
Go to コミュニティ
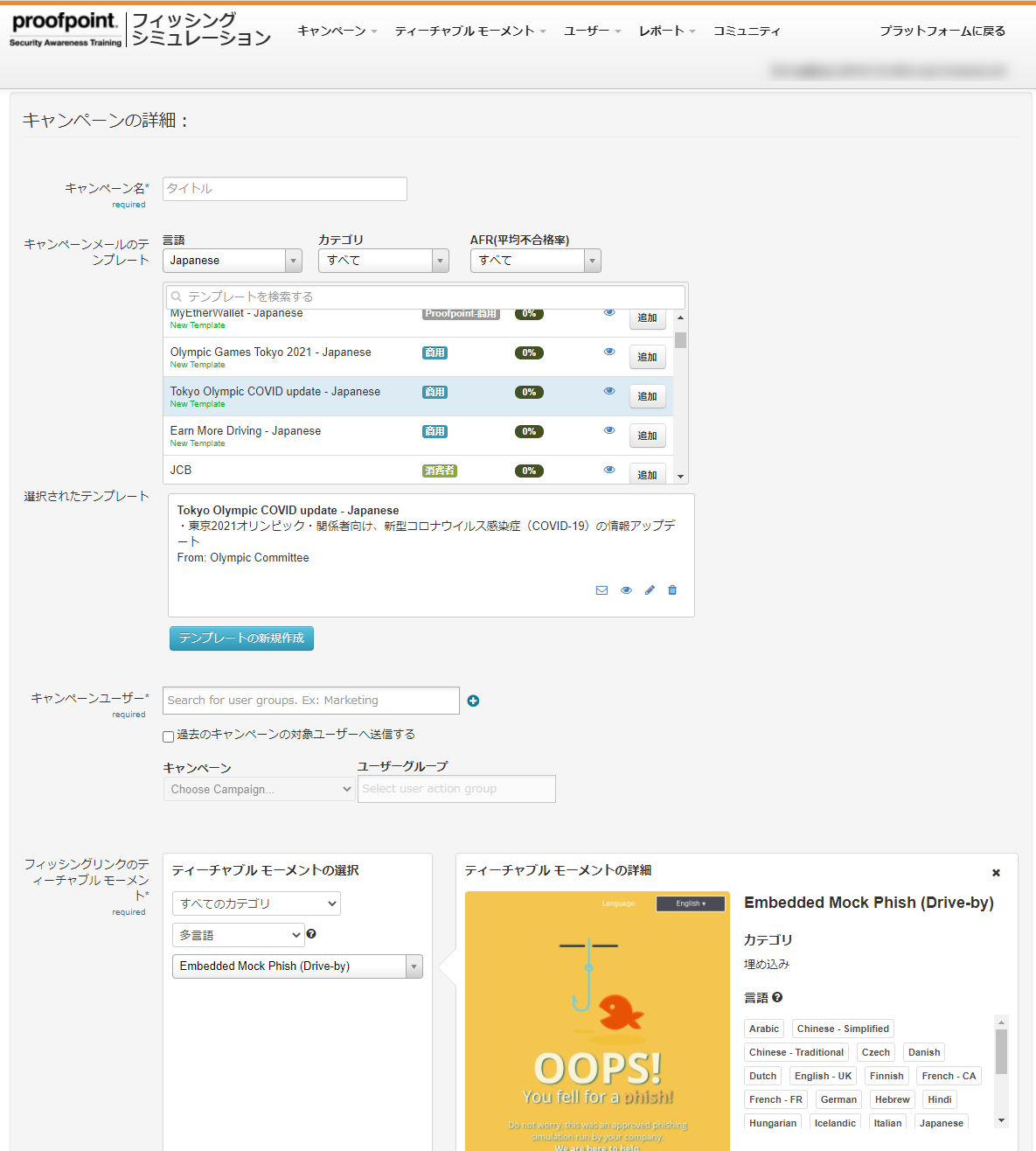(x=747, y=31)
